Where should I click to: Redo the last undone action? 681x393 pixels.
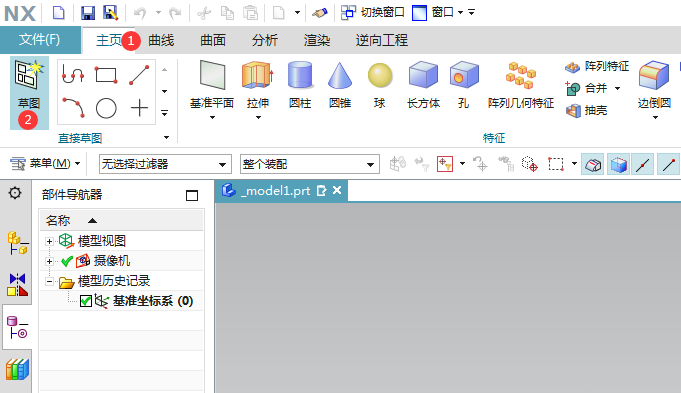pyautogui.click(x=175, y=13)
